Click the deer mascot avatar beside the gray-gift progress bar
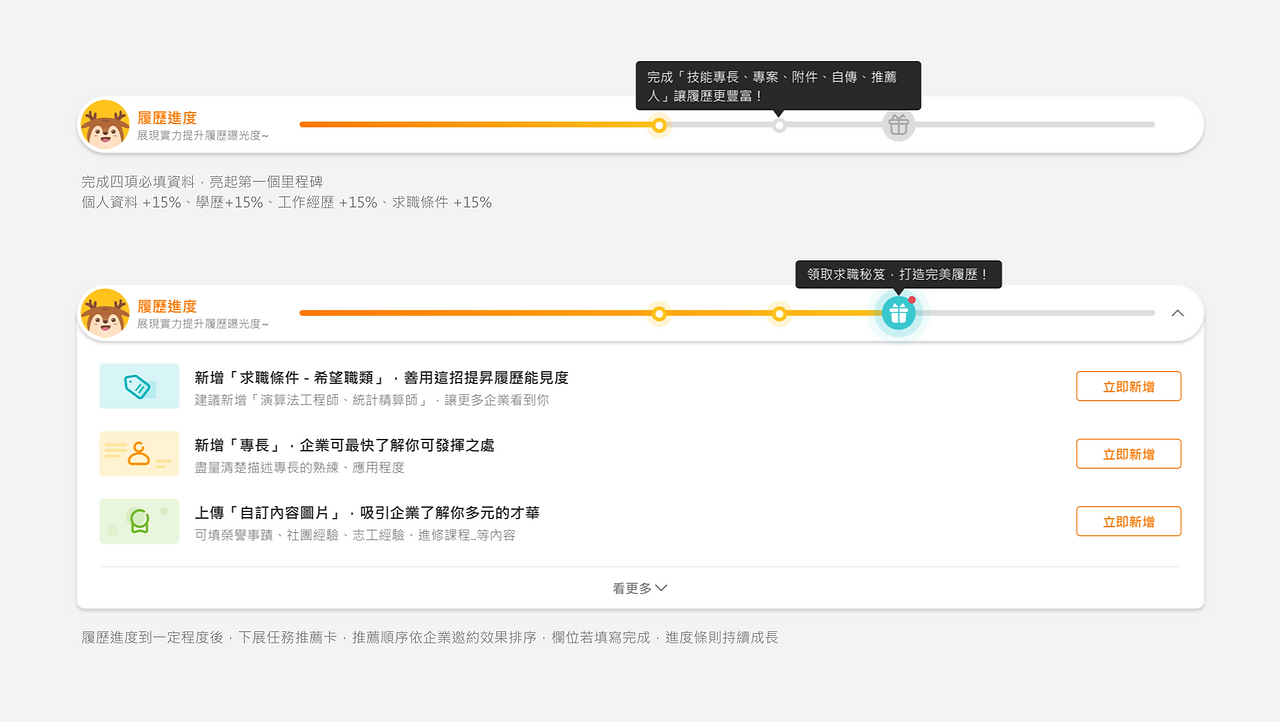The width and height of the screenshot is (1280, 722). [x=105, y=125]
